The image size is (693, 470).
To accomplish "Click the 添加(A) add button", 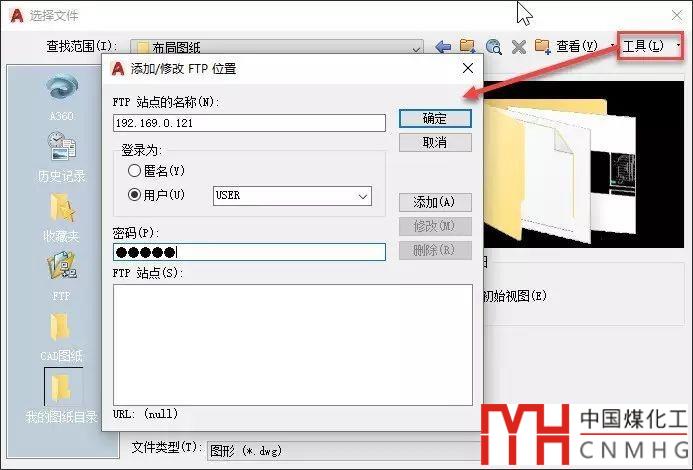I will tap(435, 203).
